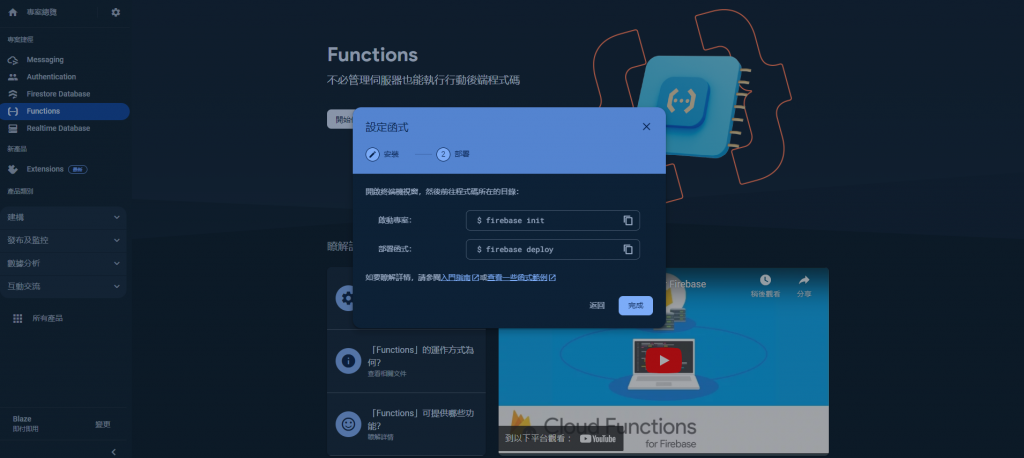Copy the firebase deploy command
The height and width of the screenshot is (458, 1024).
[x=628, y=249]
